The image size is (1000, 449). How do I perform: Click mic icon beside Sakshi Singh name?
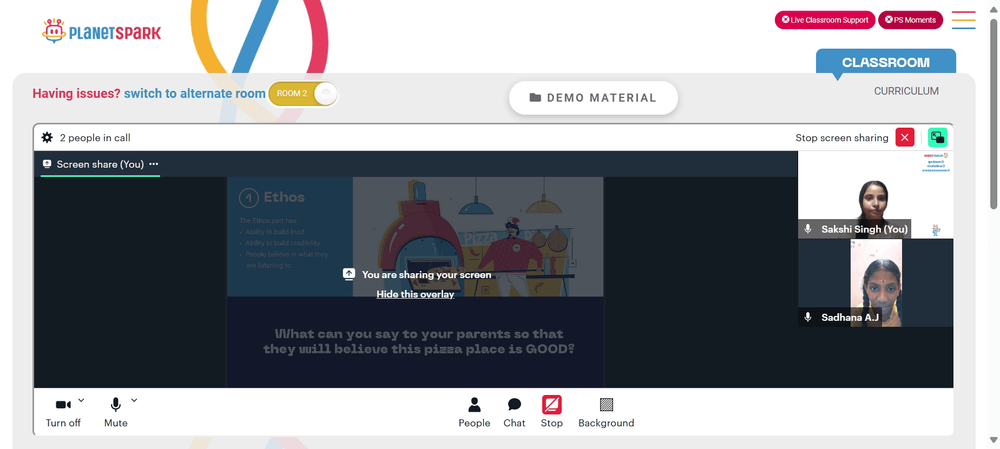pyautogui.click(x=808, y=229)
